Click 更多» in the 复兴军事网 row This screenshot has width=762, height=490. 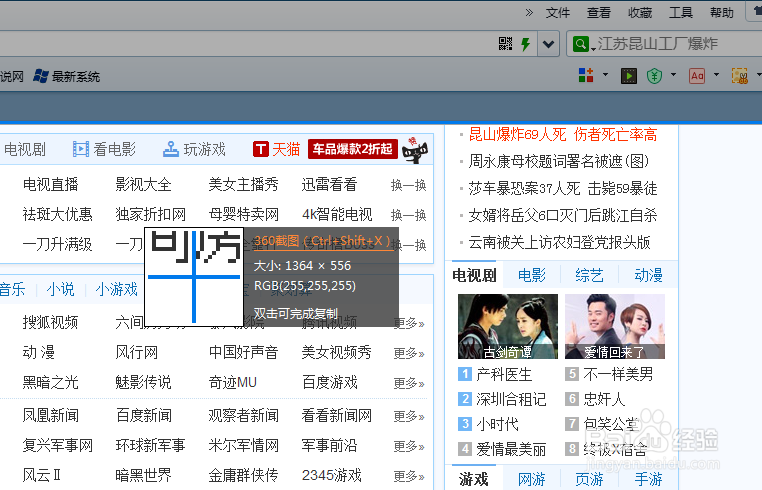click(409, 446)
